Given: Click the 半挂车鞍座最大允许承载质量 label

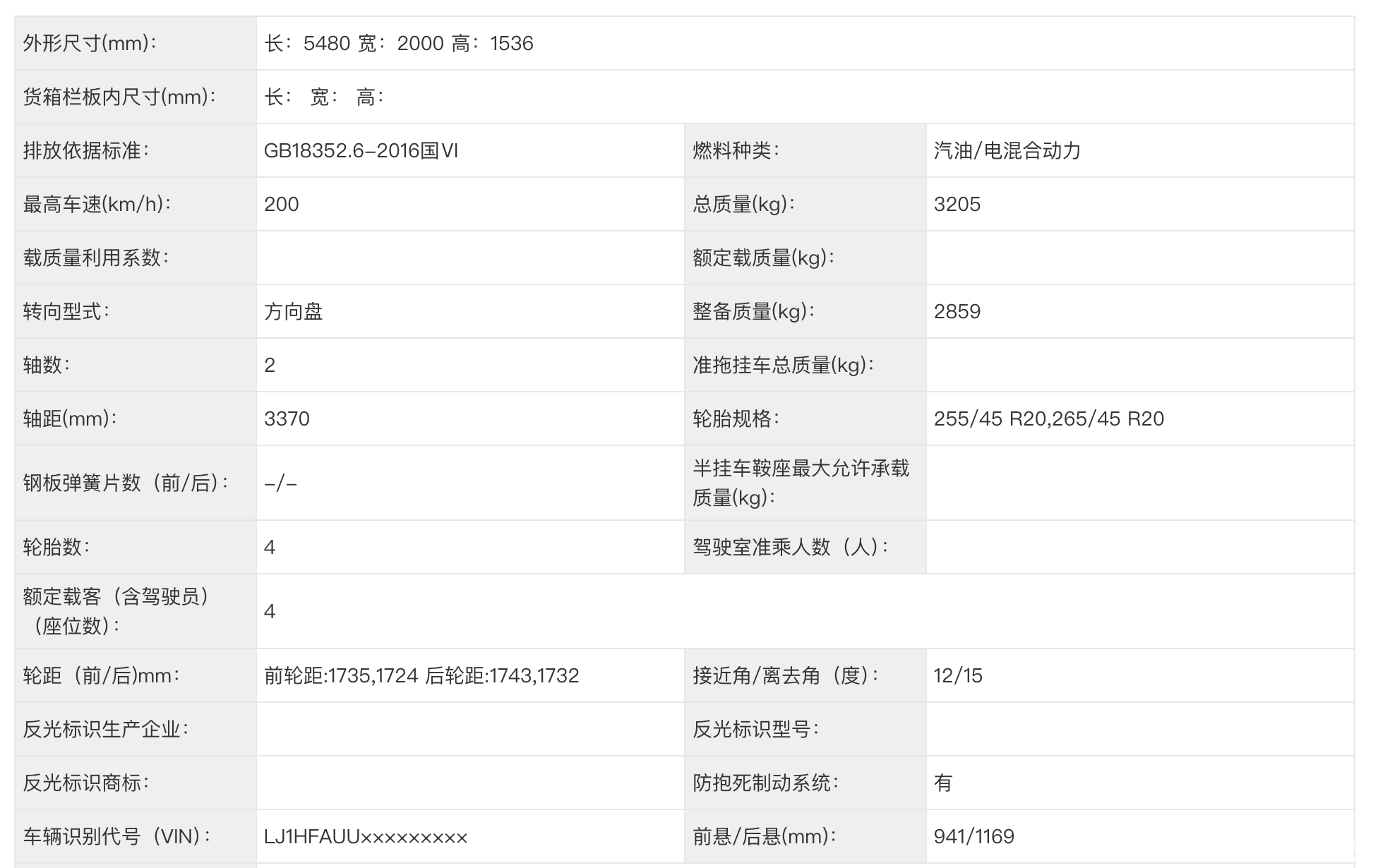Looking at the screenshot, I should pyautogui.click(x=801, y=483).
